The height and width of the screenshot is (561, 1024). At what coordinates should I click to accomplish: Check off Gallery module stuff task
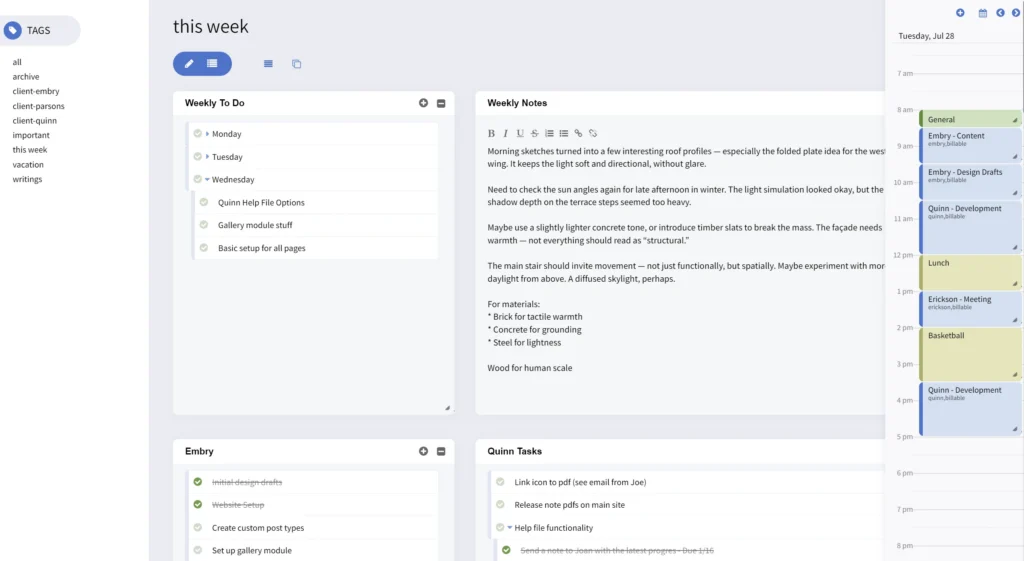pos(204,225)
